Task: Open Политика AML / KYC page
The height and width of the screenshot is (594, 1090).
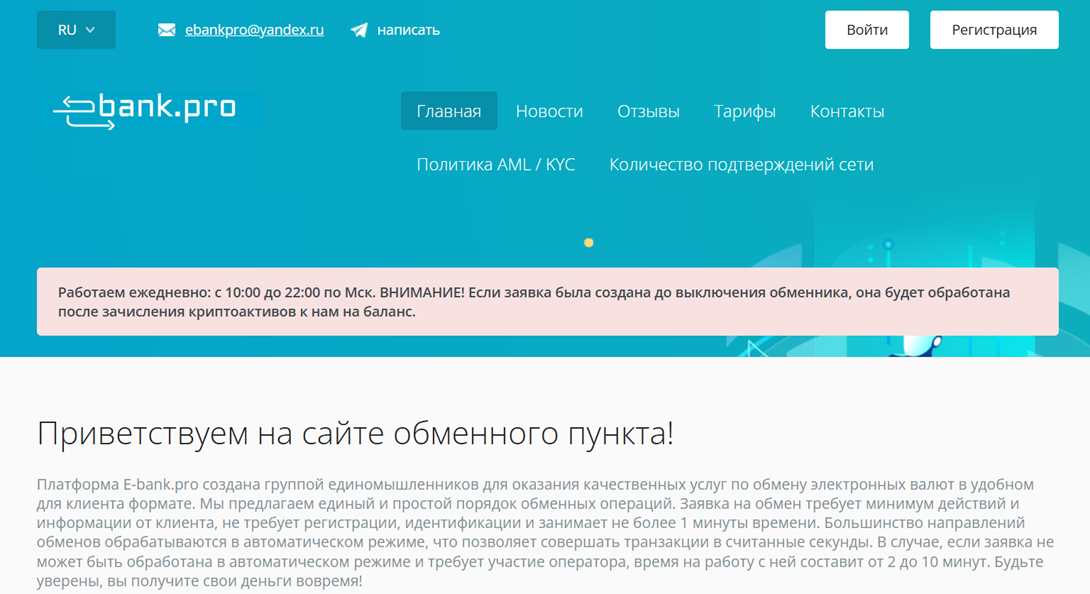Action: (496, 164)
